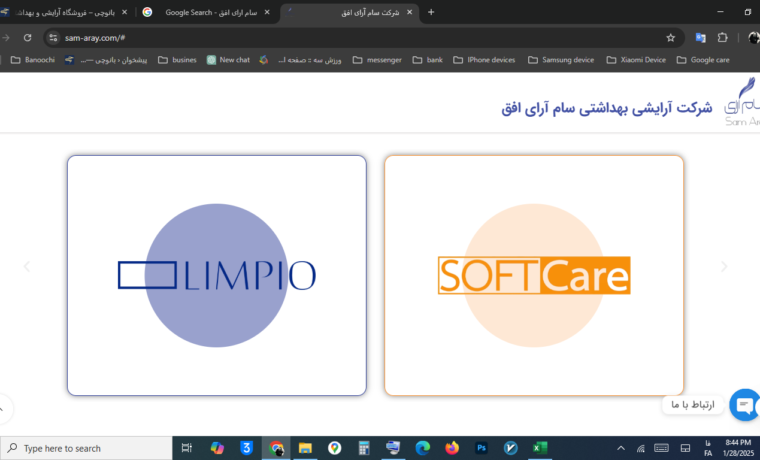Close the Google Search tab
This screenshot has height=460, width=760.
267,13
